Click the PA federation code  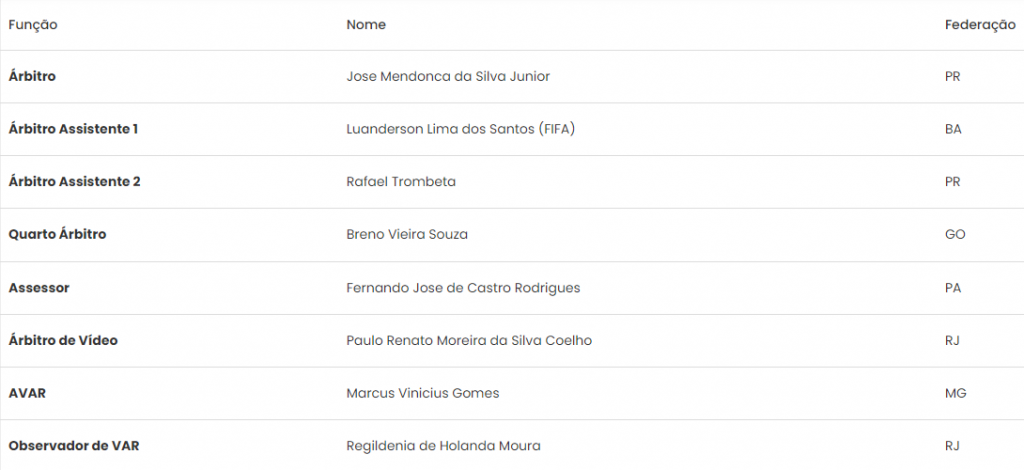[x=953, y=288]
